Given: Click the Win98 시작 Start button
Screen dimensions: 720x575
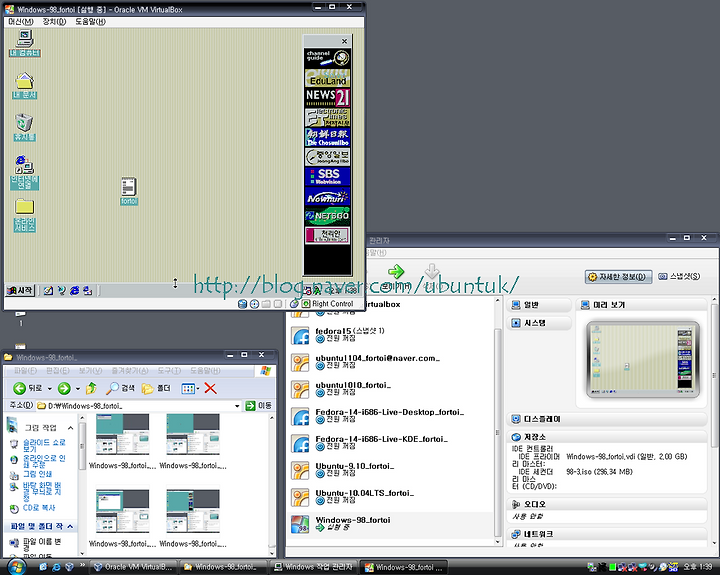Looking at the screenshot, I should [x=20, y=290].
